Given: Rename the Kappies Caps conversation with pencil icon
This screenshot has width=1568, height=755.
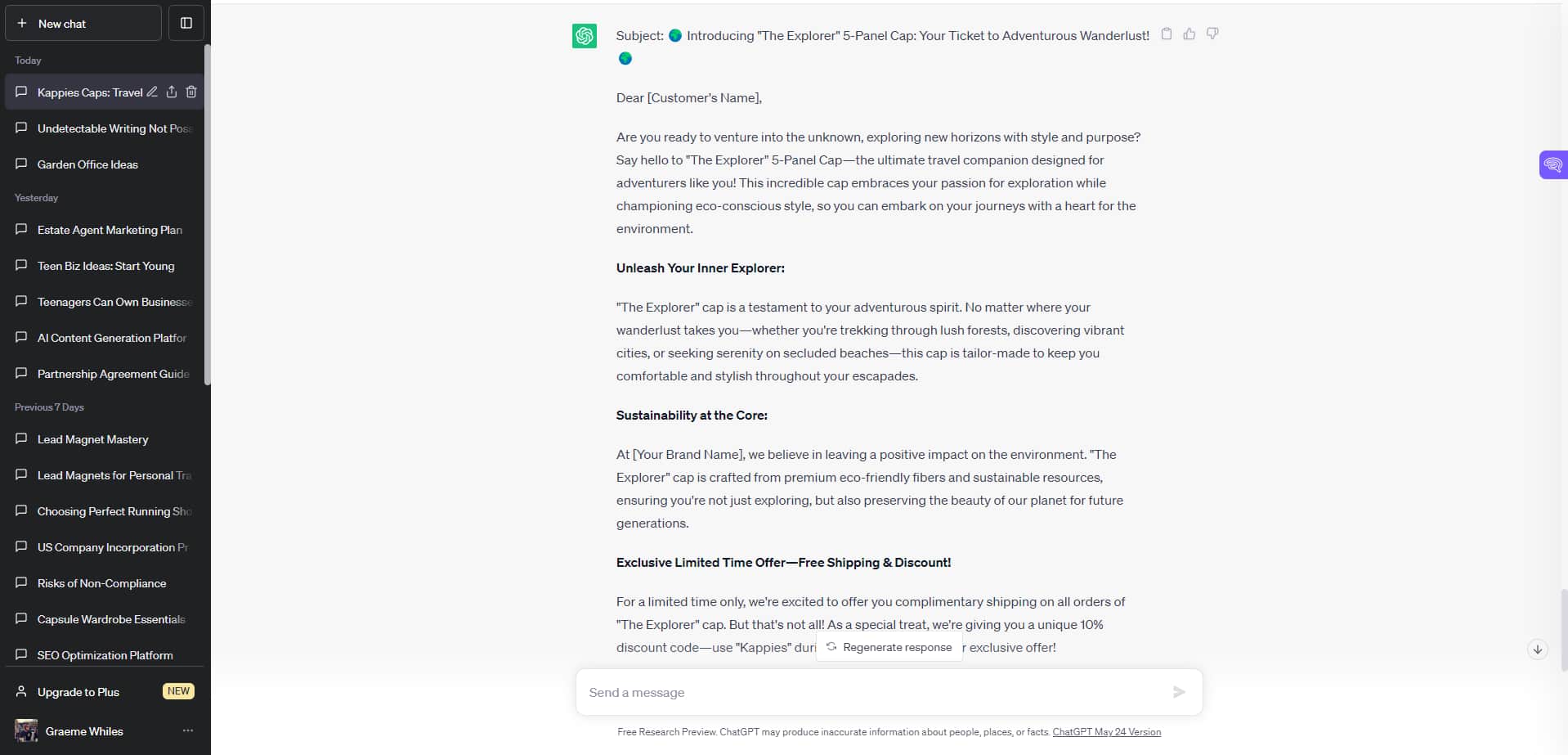Looking at the screenshot, I should tap(152, 92).
